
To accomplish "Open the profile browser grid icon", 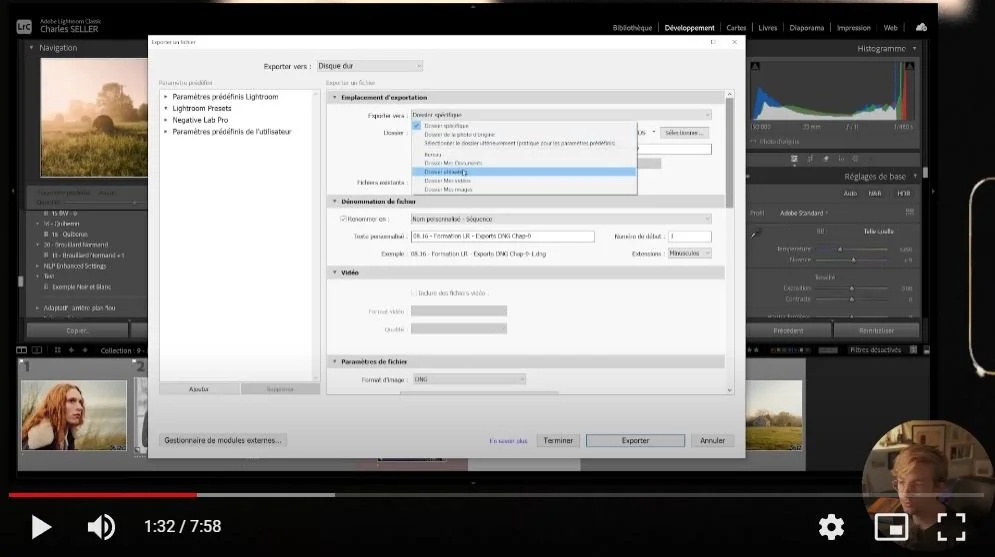I will click(909, 213).
